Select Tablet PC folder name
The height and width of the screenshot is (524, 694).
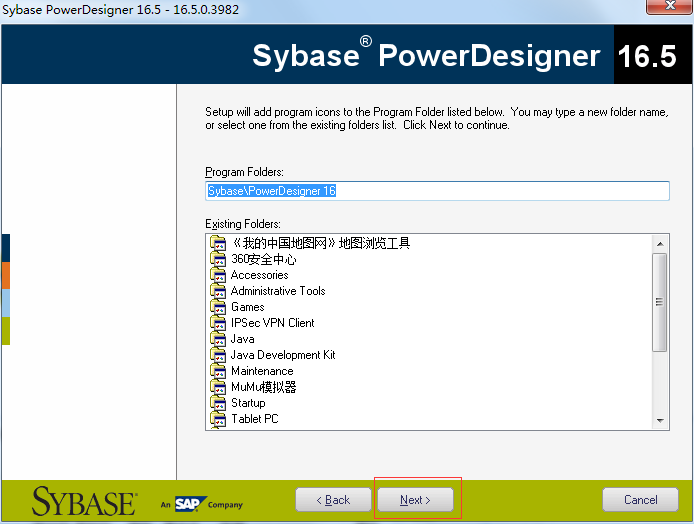click(x=255, y=419)
